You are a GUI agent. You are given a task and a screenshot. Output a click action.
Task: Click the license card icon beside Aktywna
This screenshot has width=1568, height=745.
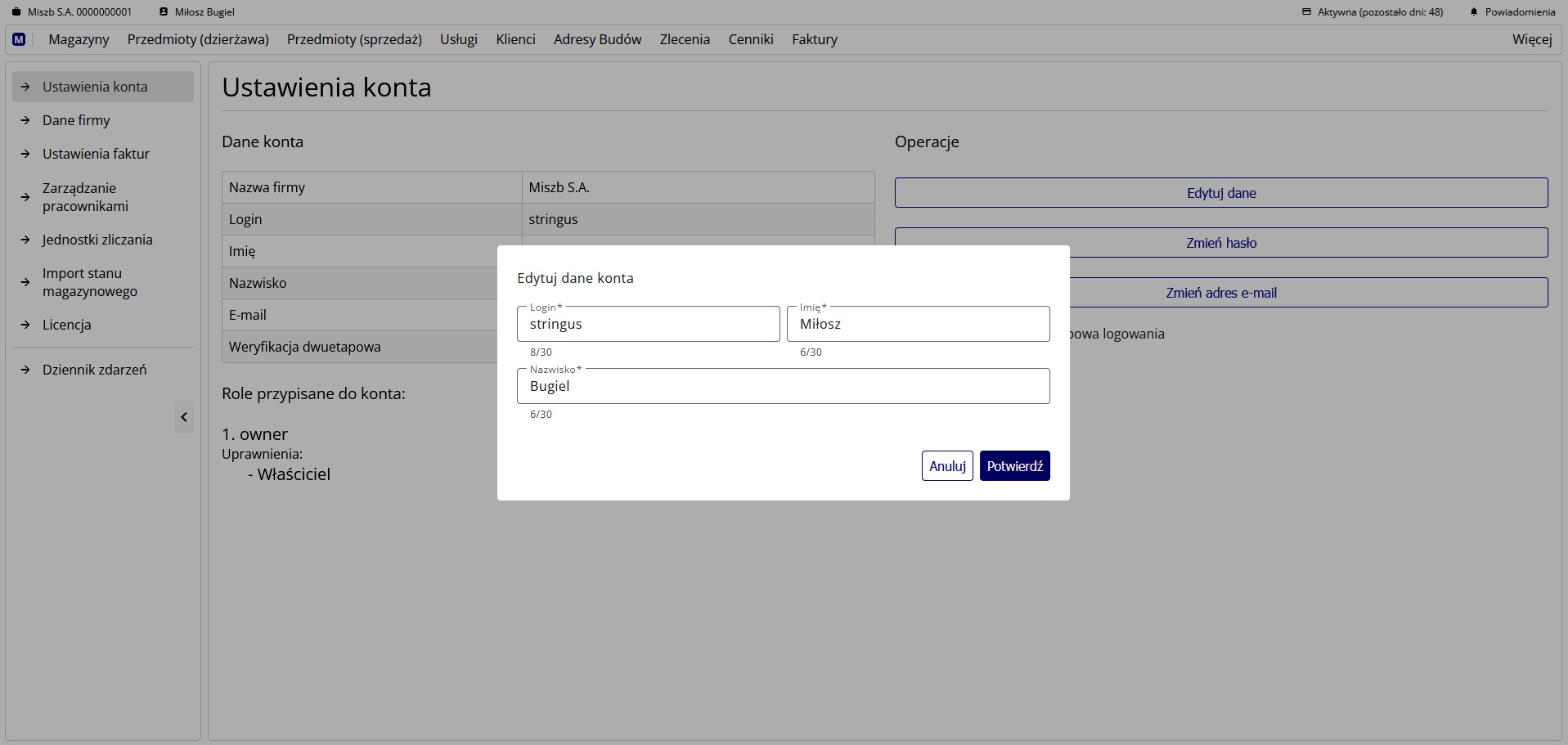click(x=1306, y=12)
